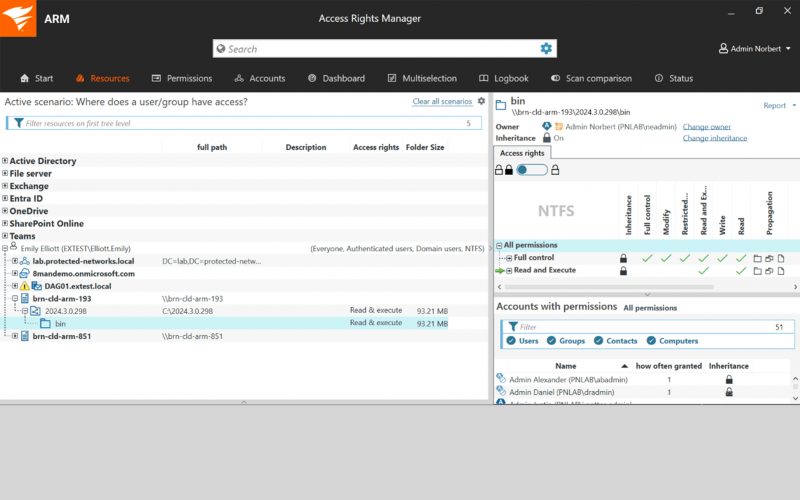Open the Logbook tab
This screenshot has width=800, height=500.
pyautogui.click(x=504, y=78)
